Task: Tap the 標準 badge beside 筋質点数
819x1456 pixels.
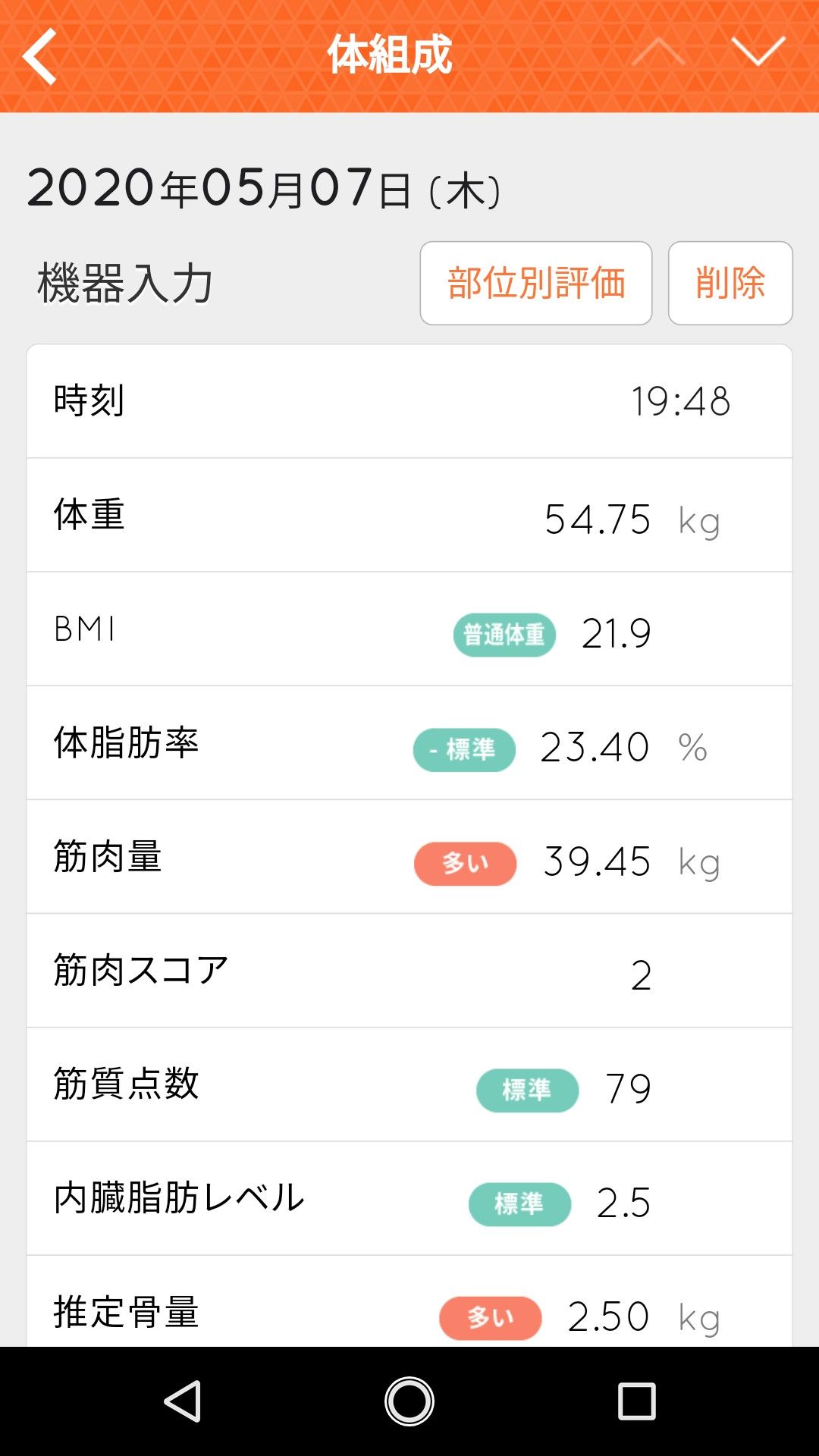Action: pyautogui.click(x=527, y=1090)
